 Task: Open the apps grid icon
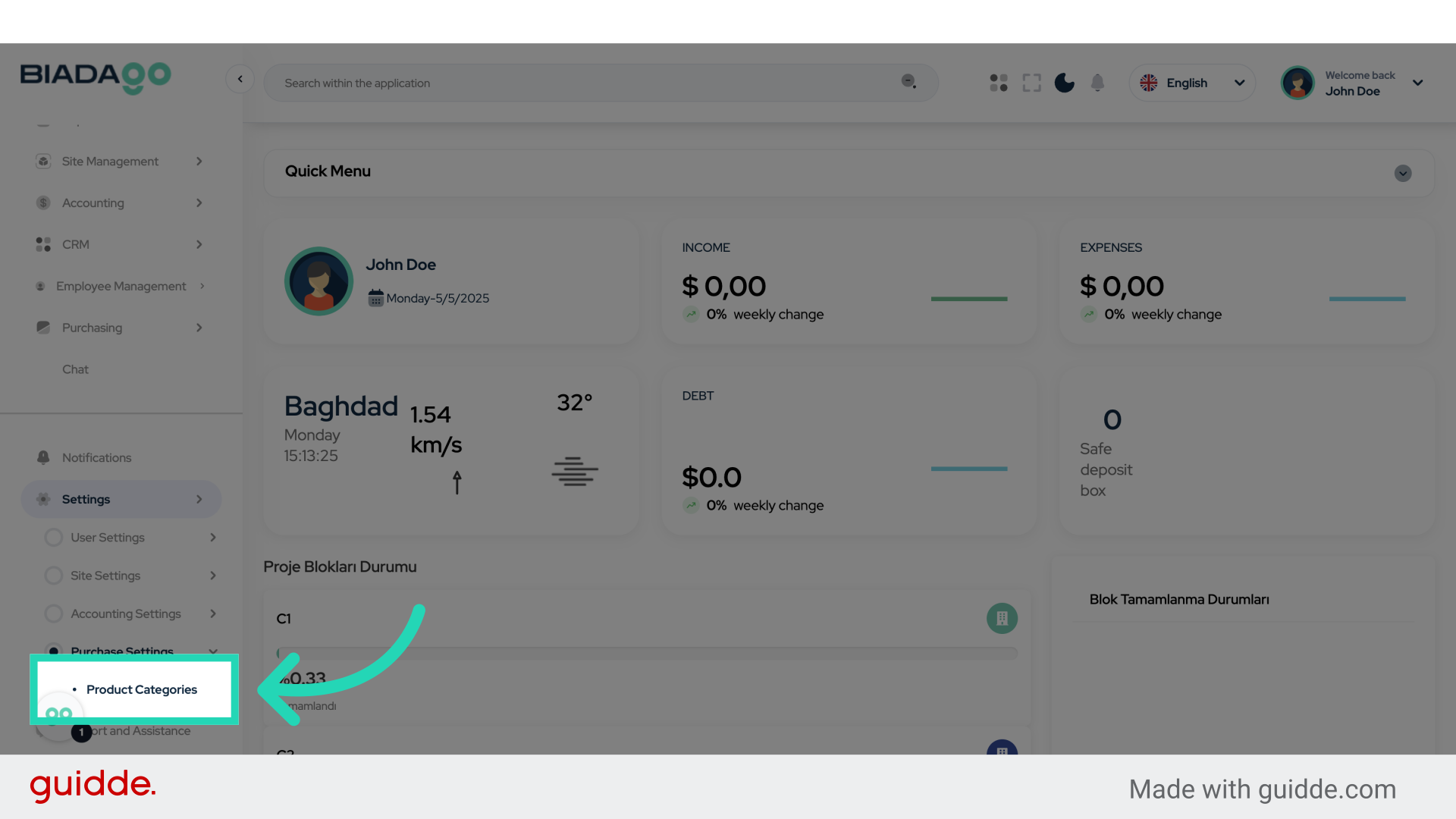click(x=999, y=83)
